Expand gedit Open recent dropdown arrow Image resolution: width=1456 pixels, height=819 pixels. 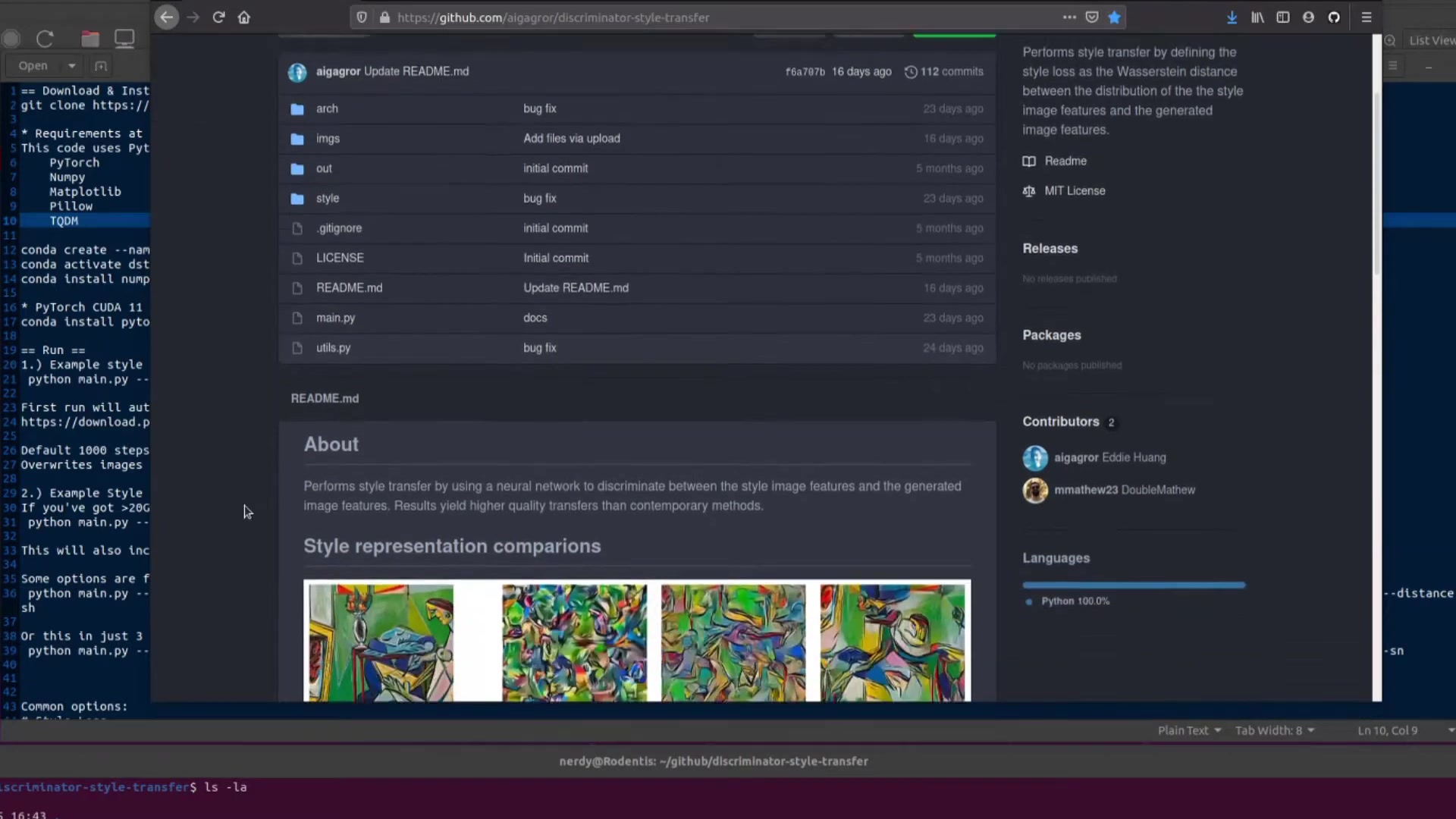[x=71, y=66]
